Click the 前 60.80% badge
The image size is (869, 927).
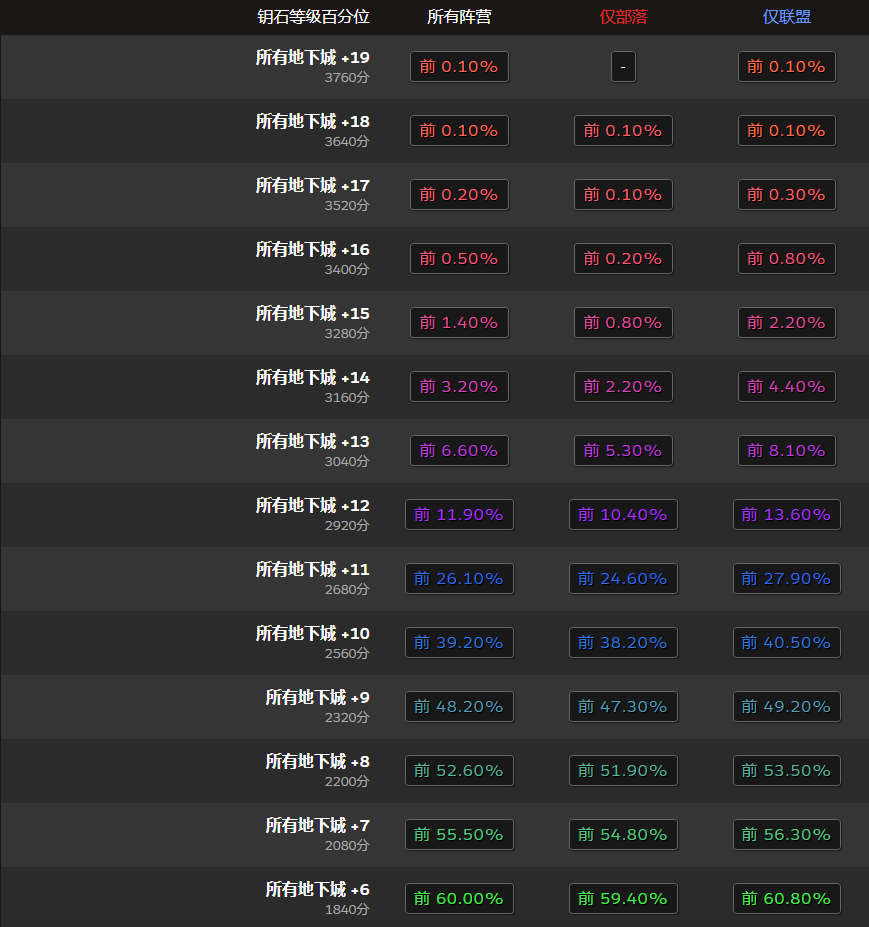[x=787, y=899]
